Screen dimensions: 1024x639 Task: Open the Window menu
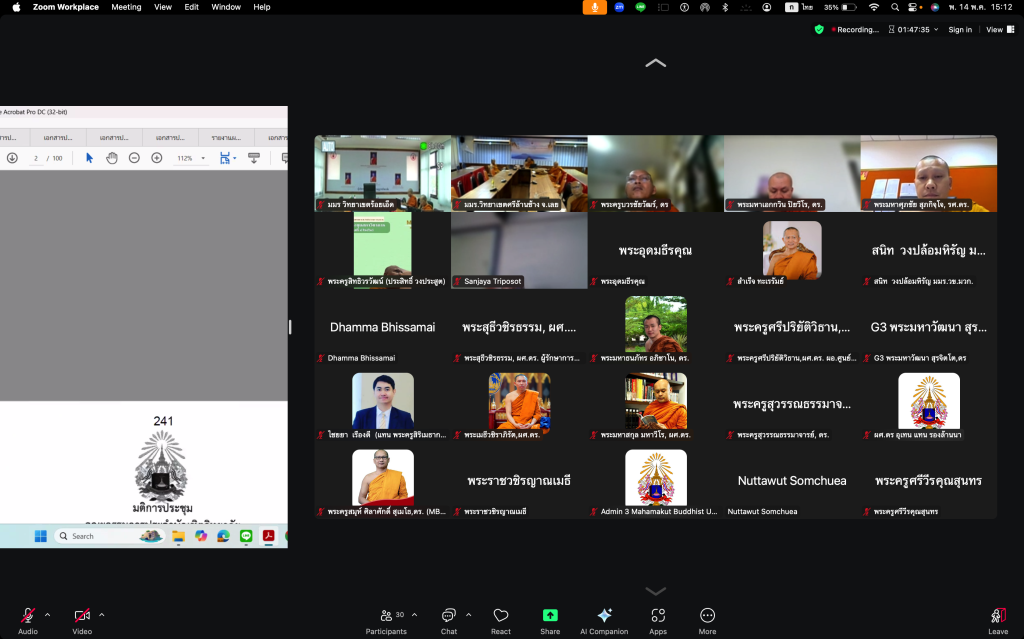226,7
